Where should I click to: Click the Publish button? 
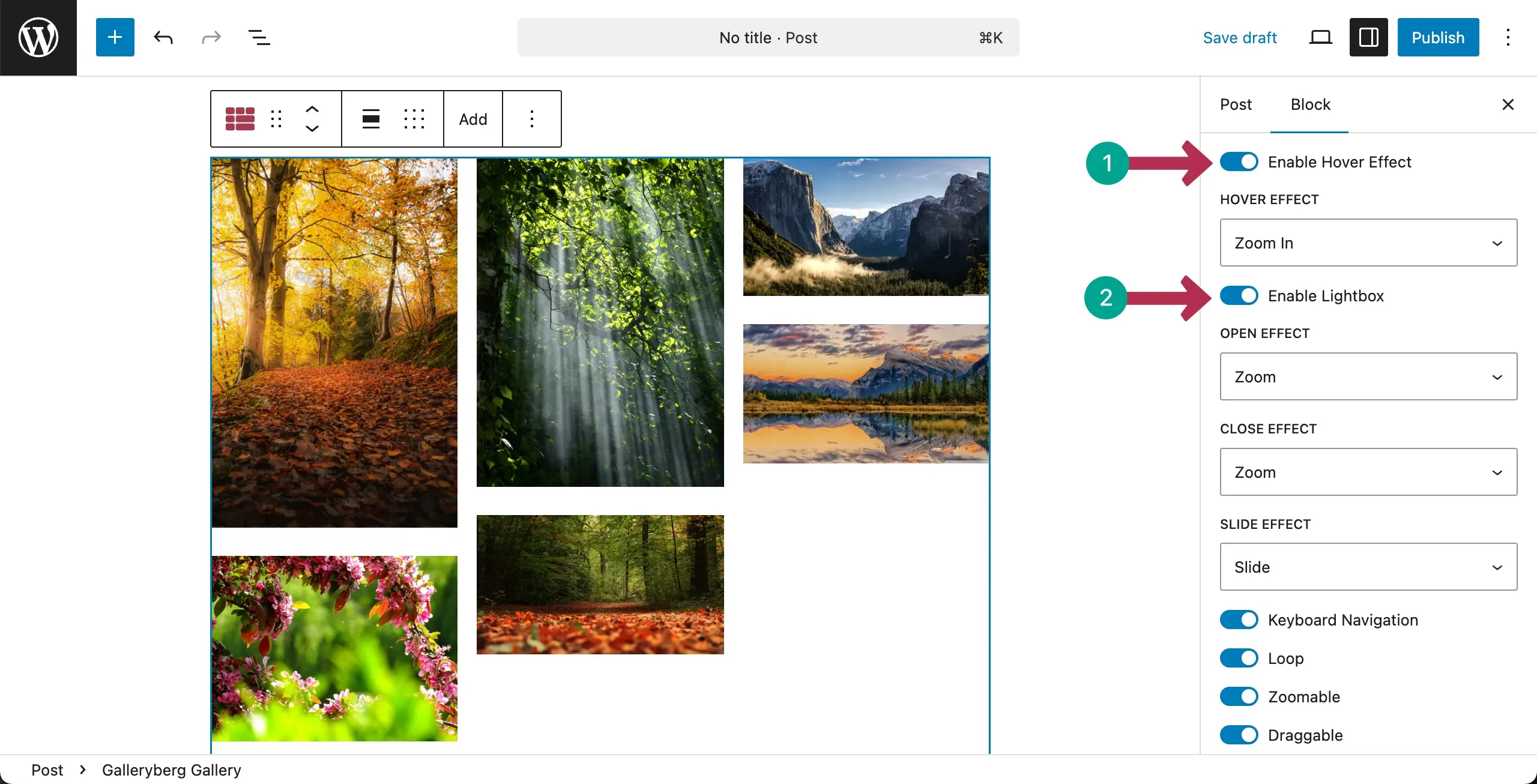click(x=1438, y=37)
